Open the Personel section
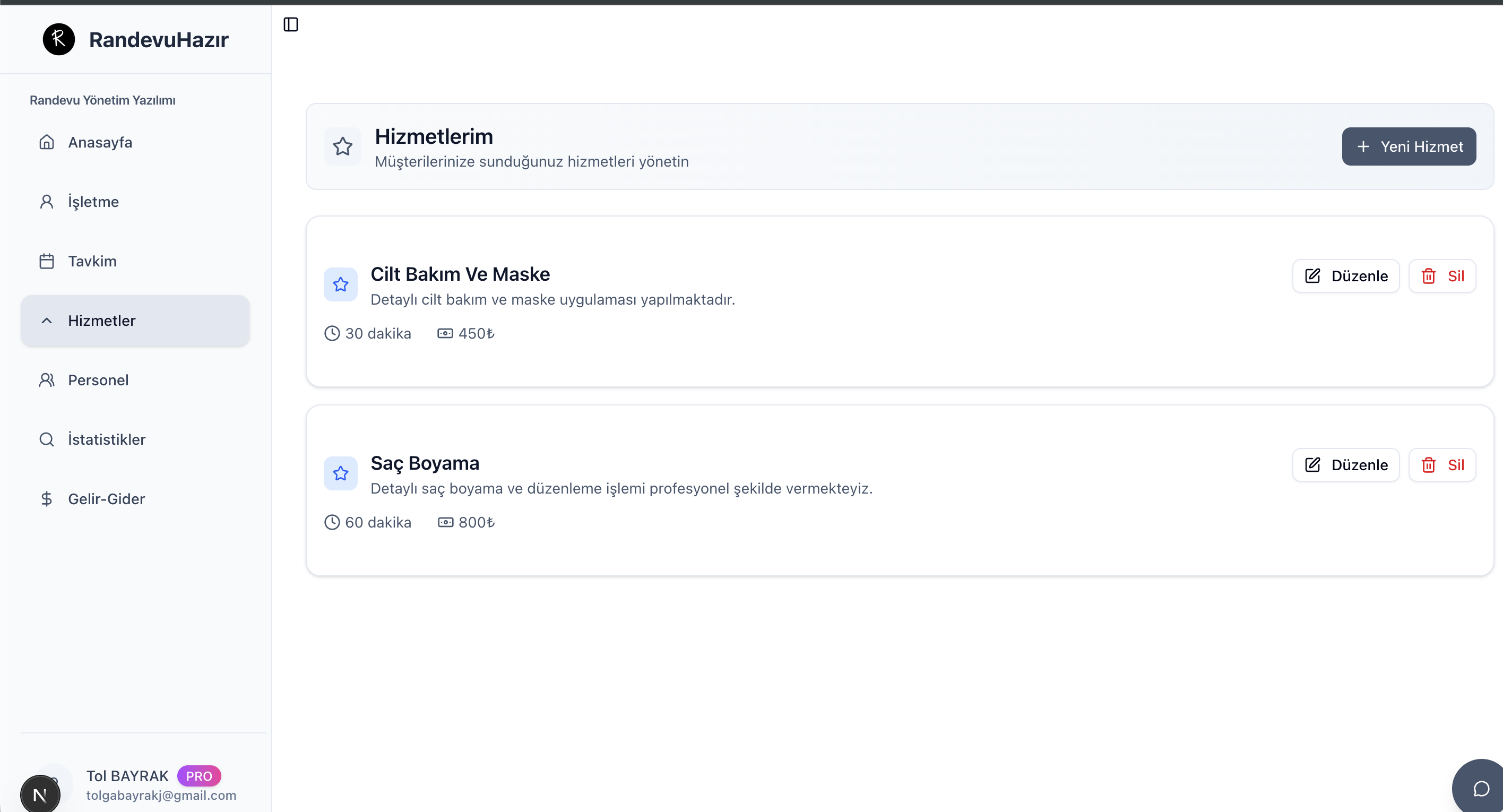This screenshot has width=1503, height=812. [x=98, y=381]
